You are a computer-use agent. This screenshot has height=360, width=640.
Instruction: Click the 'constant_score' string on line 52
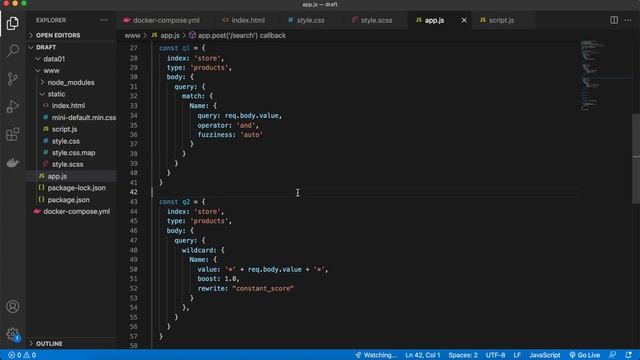click(x=263, y=289)
